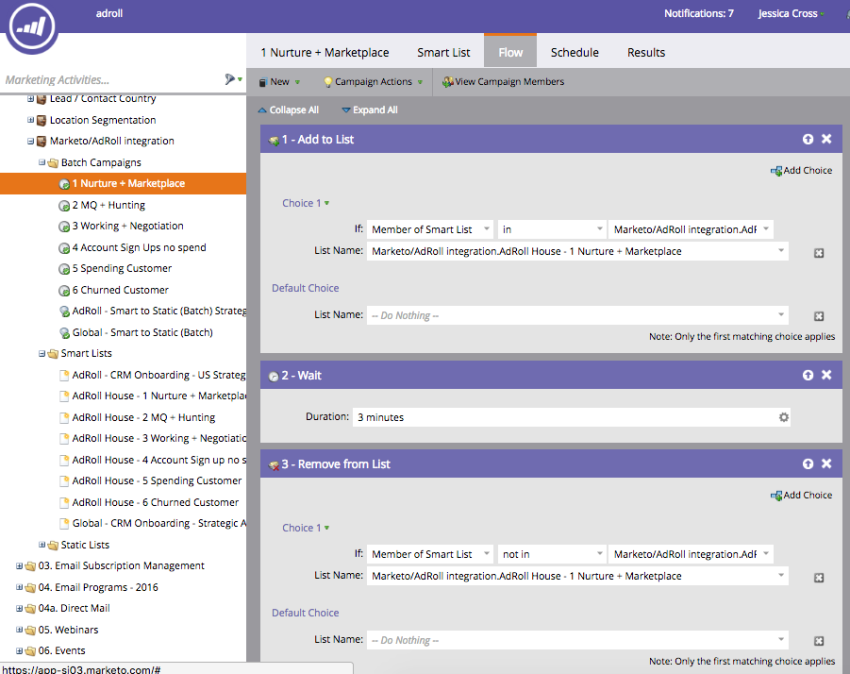Close the Add to List flow step
The width and height of the screenshot is (850, 674).
(x=826, y=140)
